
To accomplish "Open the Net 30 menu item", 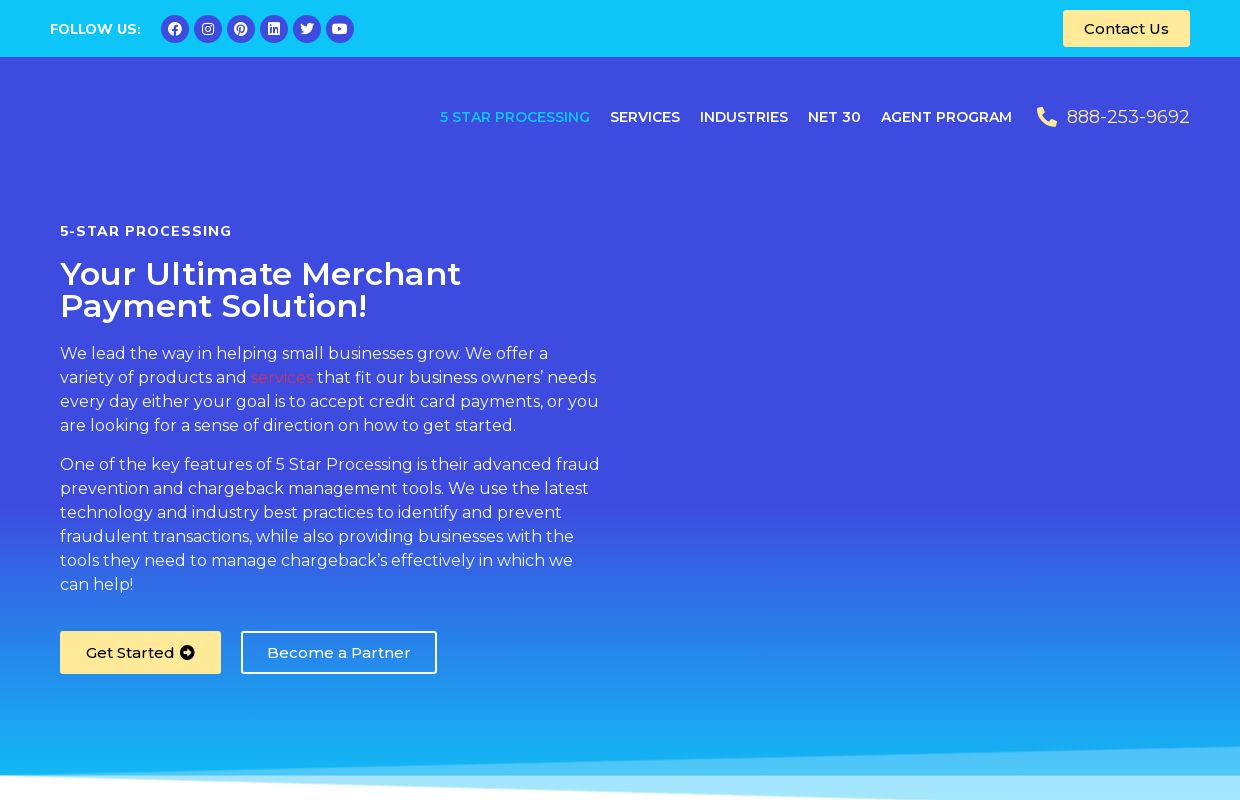I will tap(834, 117).
